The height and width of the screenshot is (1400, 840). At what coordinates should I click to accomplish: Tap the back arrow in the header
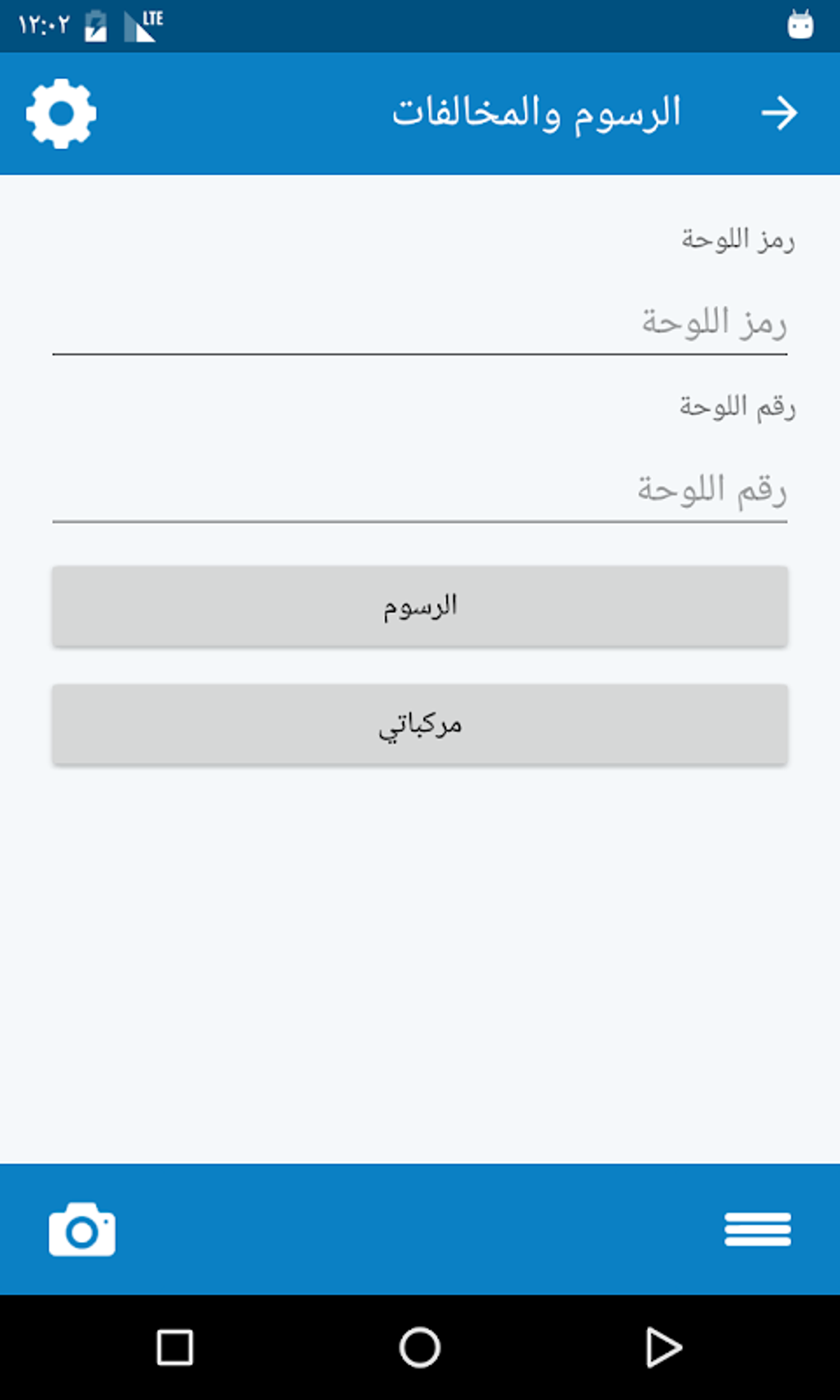click(779, 113)
